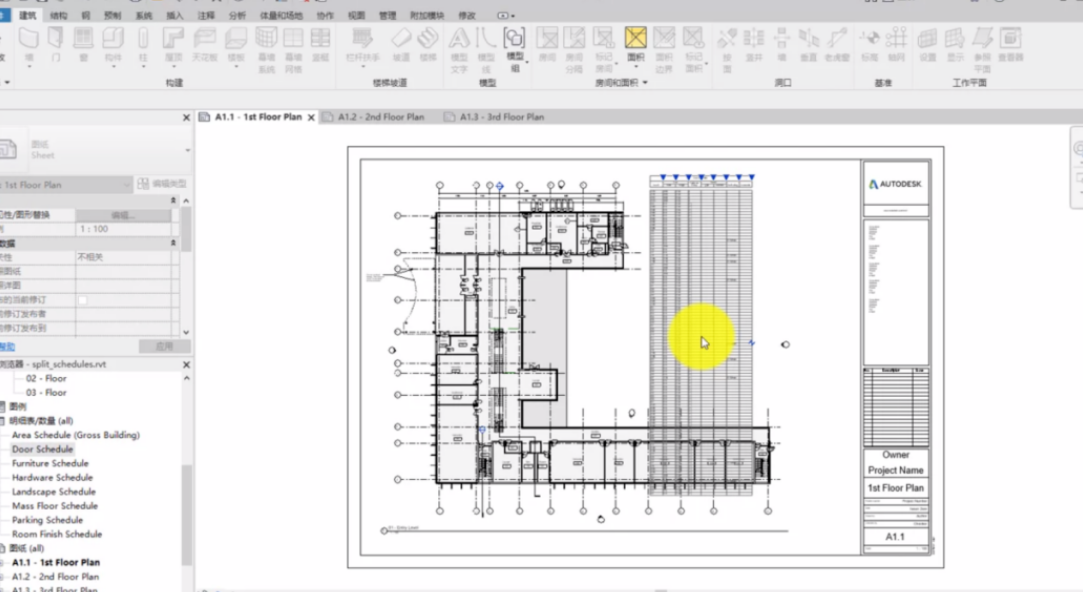Select the Dormer (老虎窗) opening tool
Viewport: 1083px width, 592px height.
click(837, 45)
